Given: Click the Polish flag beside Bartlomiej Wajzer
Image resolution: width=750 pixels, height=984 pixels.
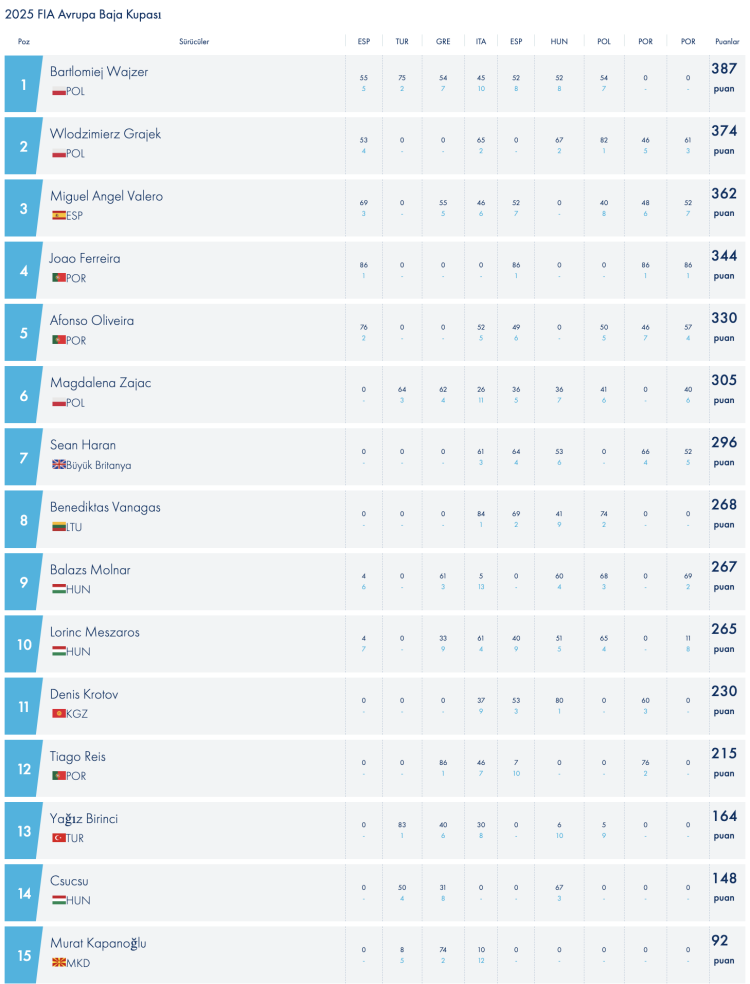Looking at the screenshot, I should 59,92.
